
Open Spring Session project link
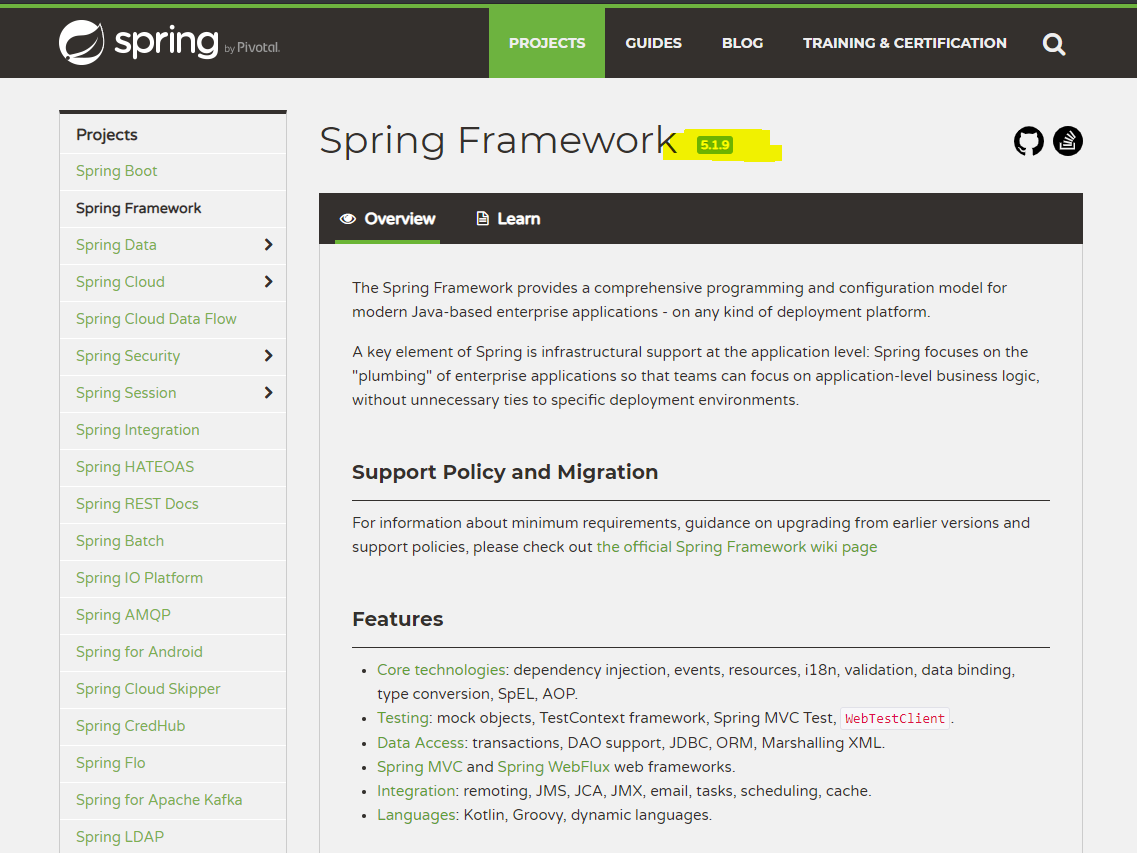[126, 393]
